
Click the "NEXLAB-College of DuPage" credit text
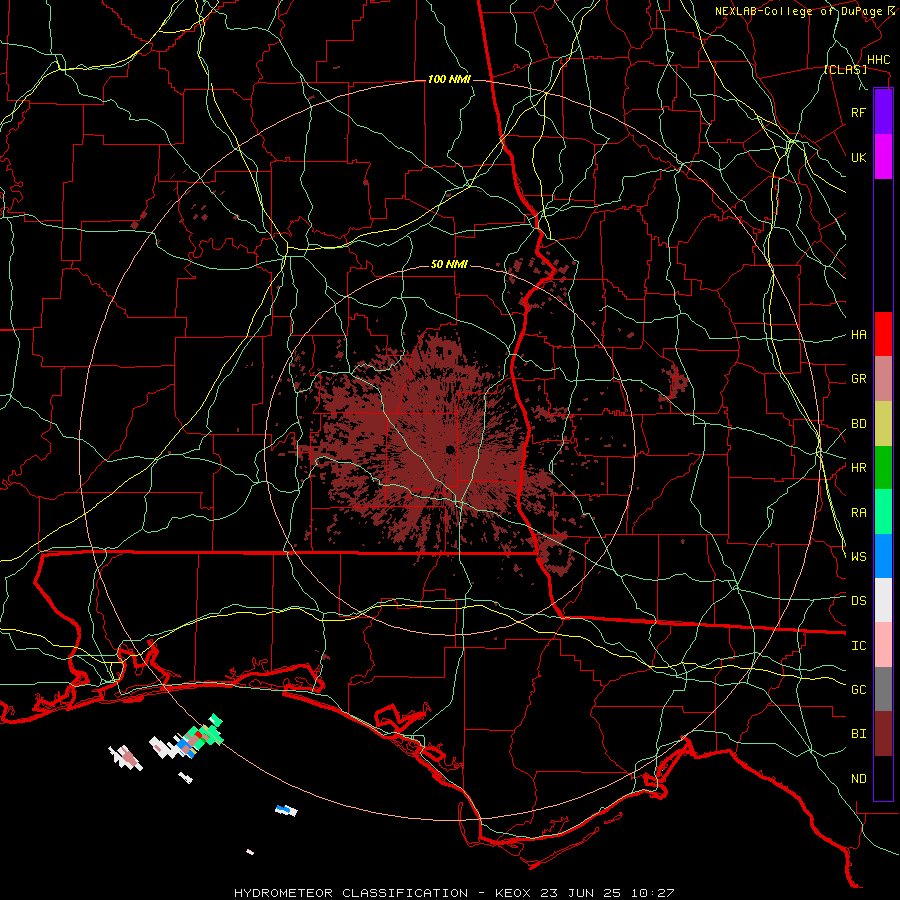(798, 11)
